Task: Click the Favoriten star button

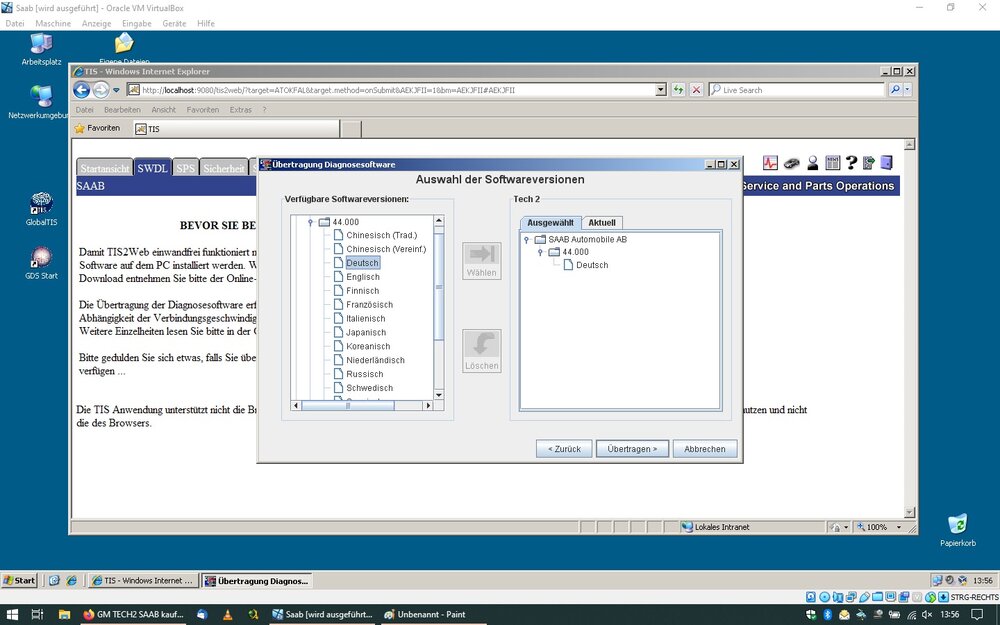Action: click(x=97, y=128)
